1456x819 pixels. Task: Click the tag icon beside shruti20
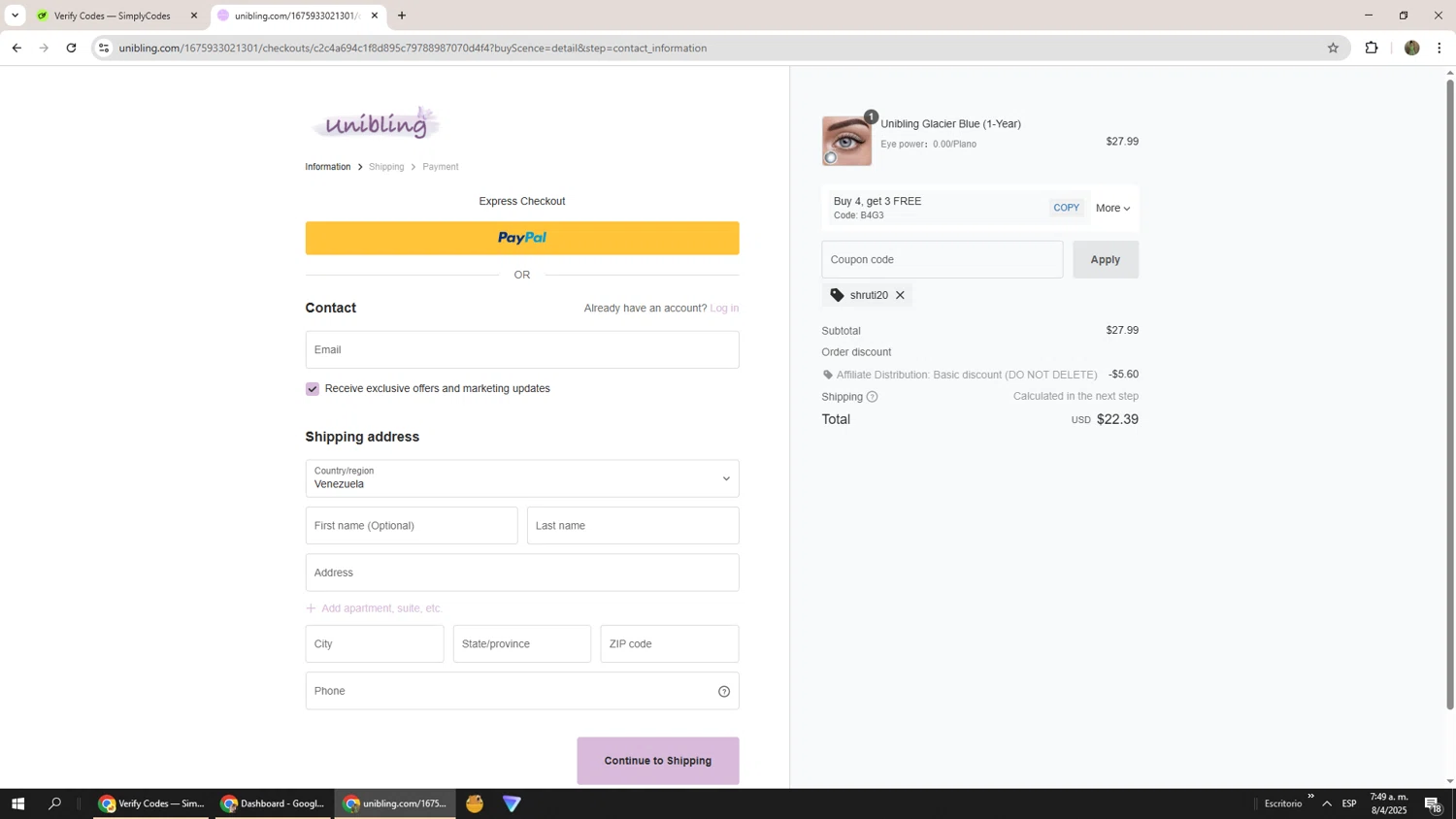click(838, 296)
